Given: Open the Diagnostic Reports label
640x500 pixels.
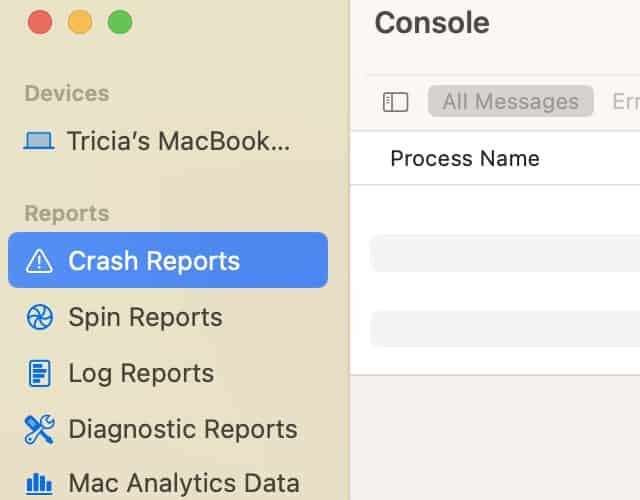Looking at the screenshot, I should 183,430.
